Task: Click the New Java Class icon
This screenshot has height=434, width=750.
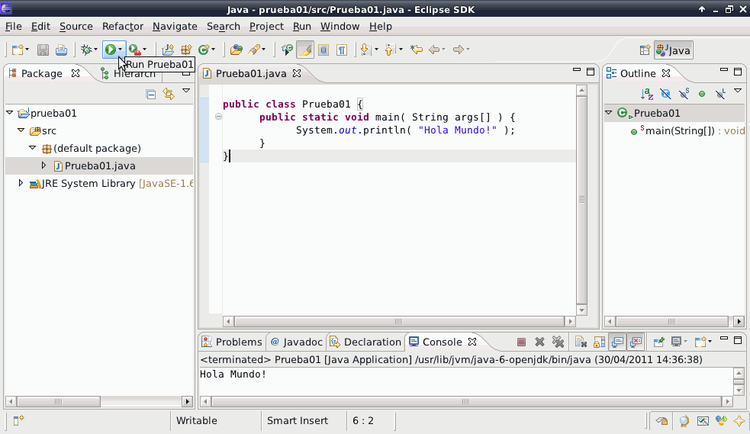Action: pyautogui.click(x=204, y=50)
